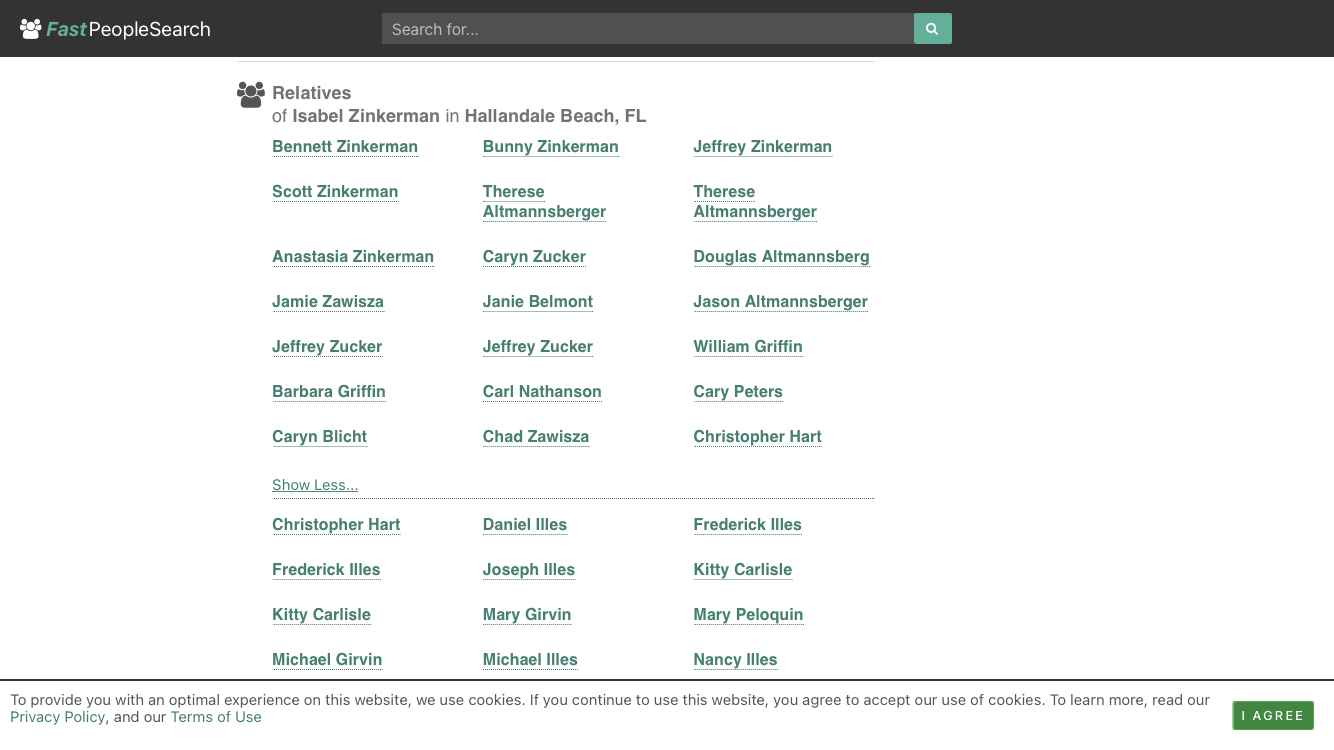Click 'Hallandale Beach, FL' heading text
This screenshot has height=750, width=1334.
(556, 116)
